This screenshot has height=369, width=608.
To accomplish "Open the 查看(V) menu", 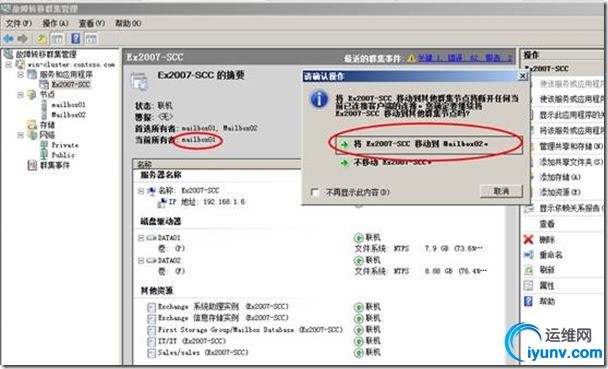I will tap(92, 23).
